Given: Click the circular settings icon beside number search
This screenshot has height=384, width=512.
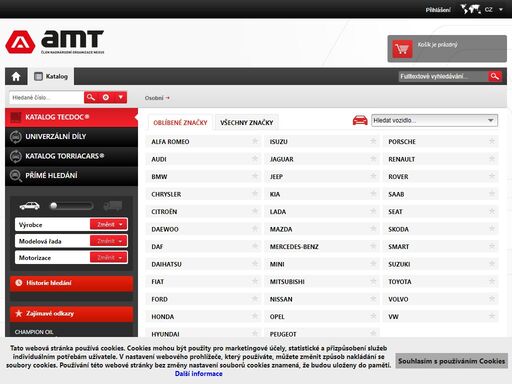Looking at the screenshot, I should pos(106,97).
